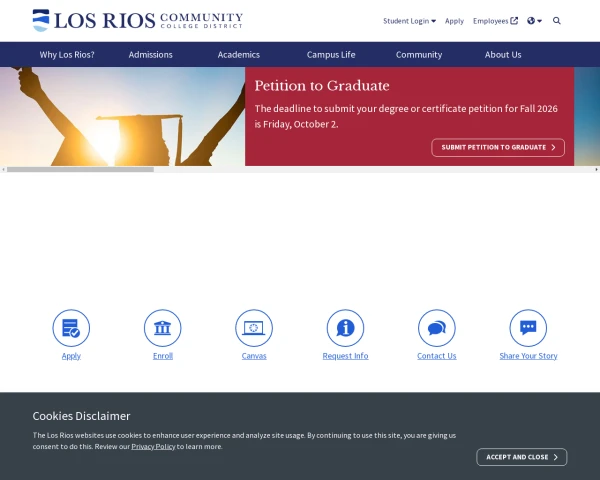The width and height of the screenshot is (600, 480).
Task: Click the horizontal scrollbar thumb under banner
Action: pyautogui.click(x=80, y=169)
